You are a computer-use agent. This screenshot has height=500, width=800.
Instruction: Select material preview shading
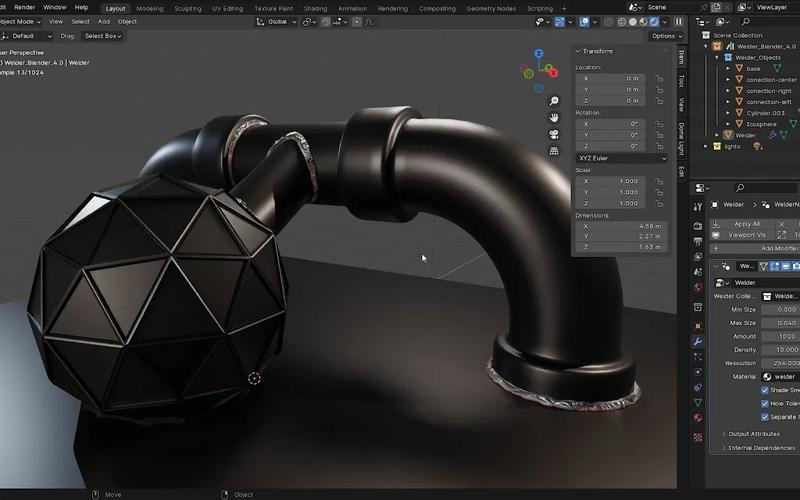pos(643,22)
